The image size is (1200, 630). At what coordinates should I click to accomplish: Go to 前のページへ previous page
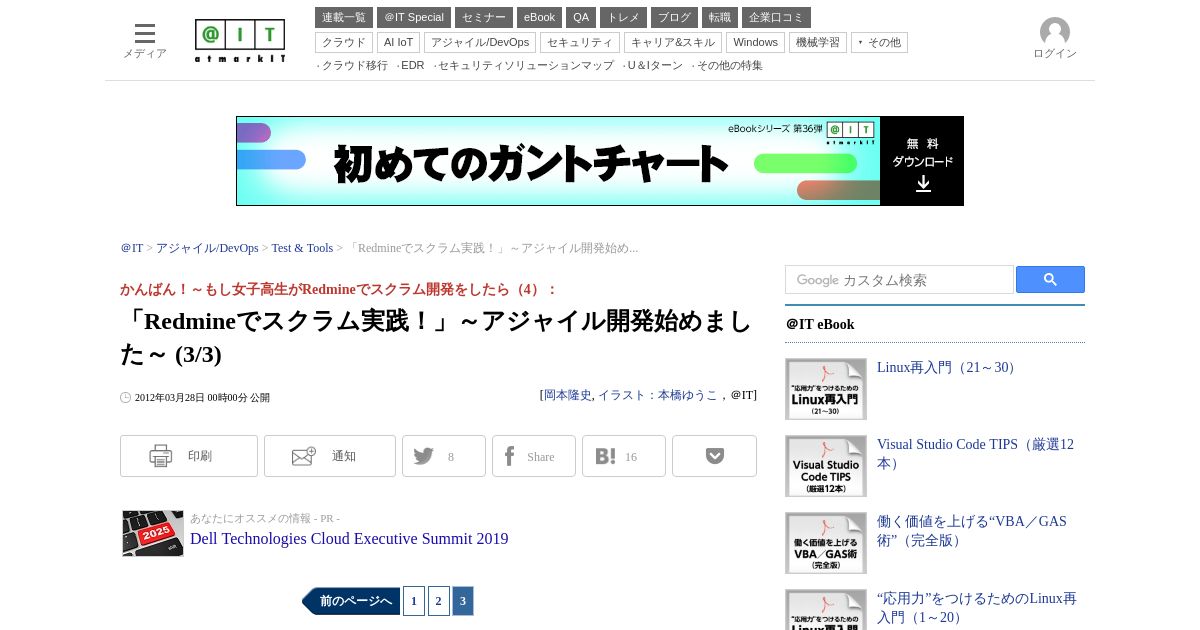tap(351, 601)
